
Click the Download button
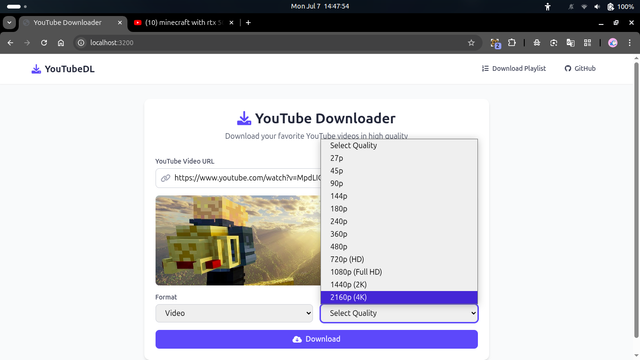pyautogui.click(x=317, y=339)
